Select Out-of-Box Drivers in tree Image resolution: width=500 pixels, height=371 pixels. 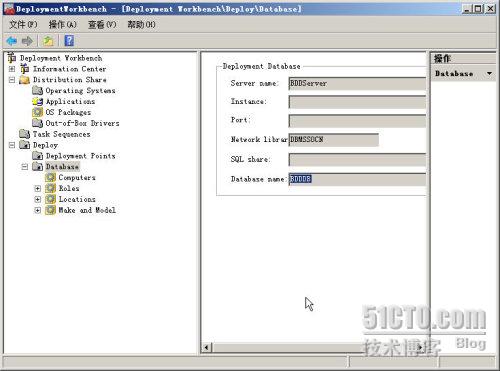pyautogui.click(x=82, y=123)
